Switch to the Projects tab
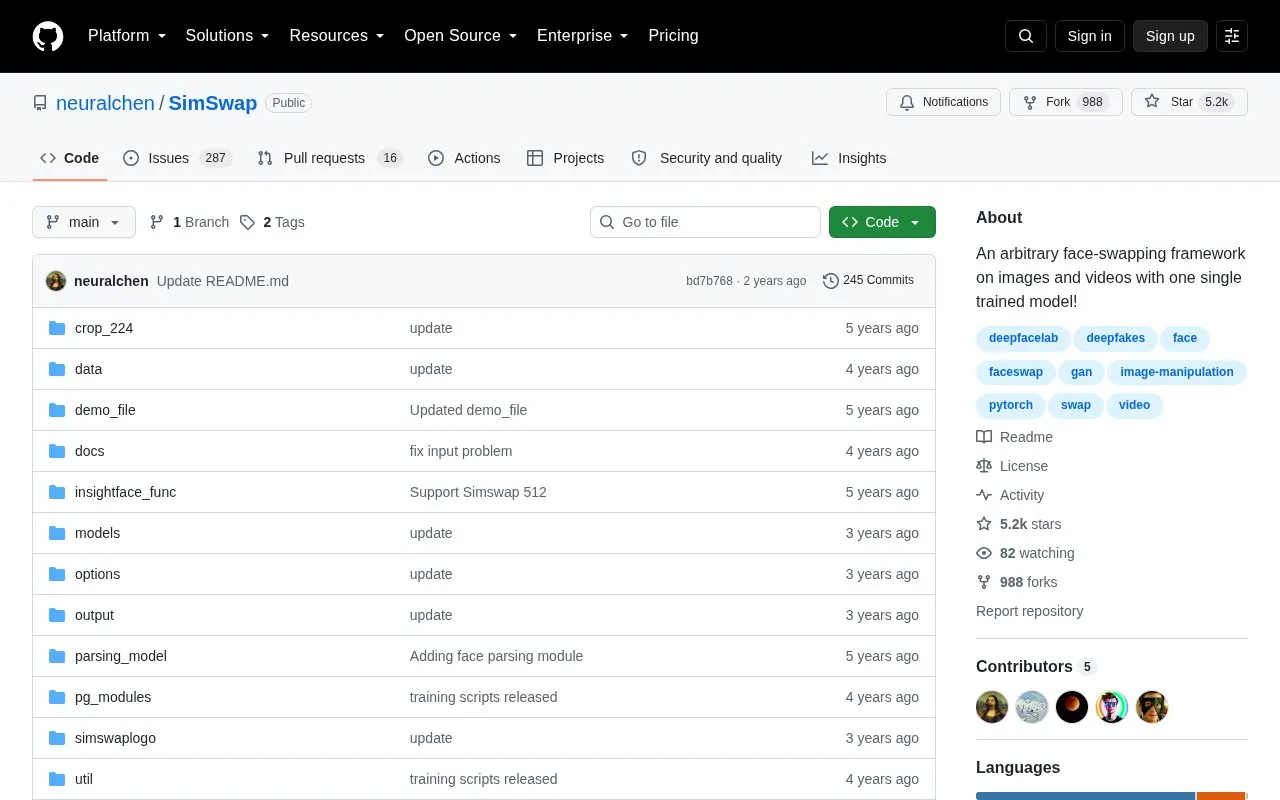Viewport: 1280px width, 800px height. coord(565,158)
